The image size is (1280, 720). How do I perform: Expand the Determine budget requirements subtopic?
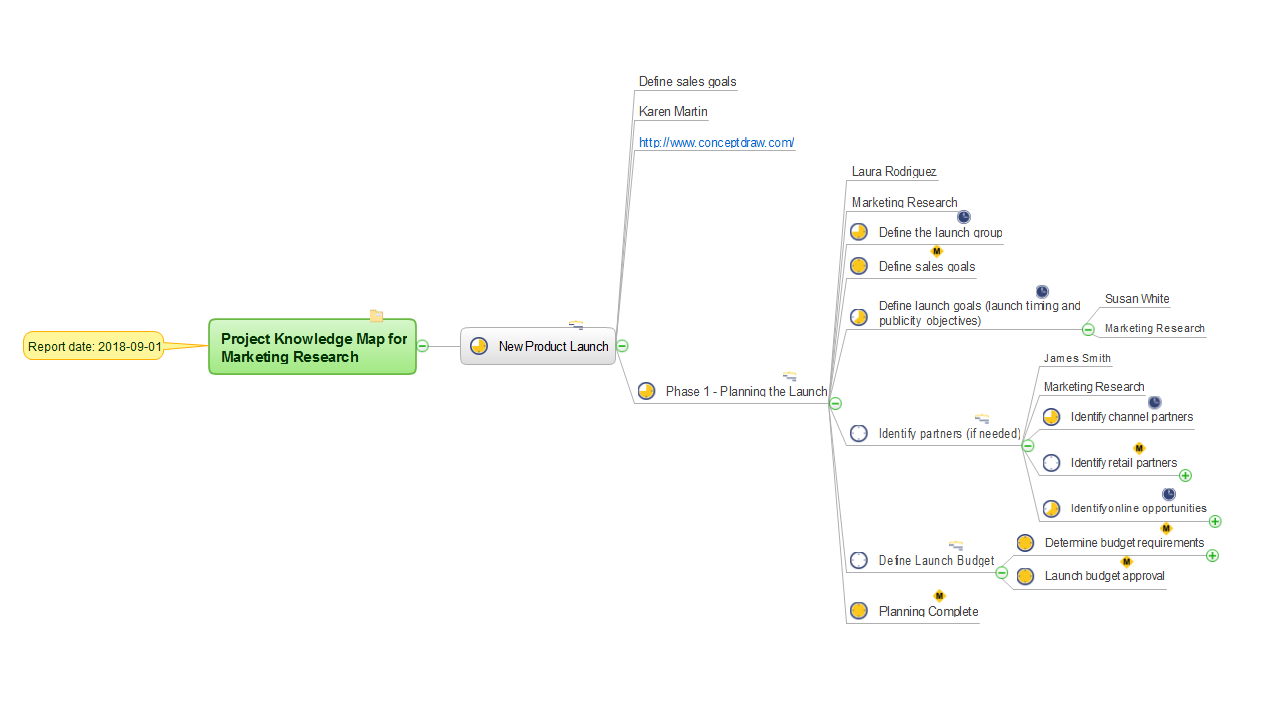1213,556
